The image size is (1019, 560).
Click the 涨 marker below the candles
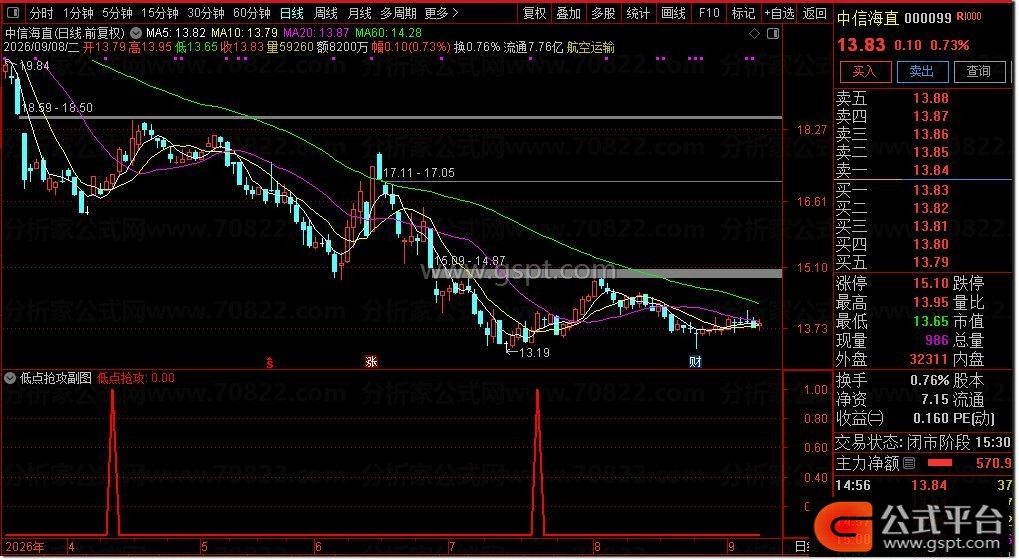click(371, 361)
